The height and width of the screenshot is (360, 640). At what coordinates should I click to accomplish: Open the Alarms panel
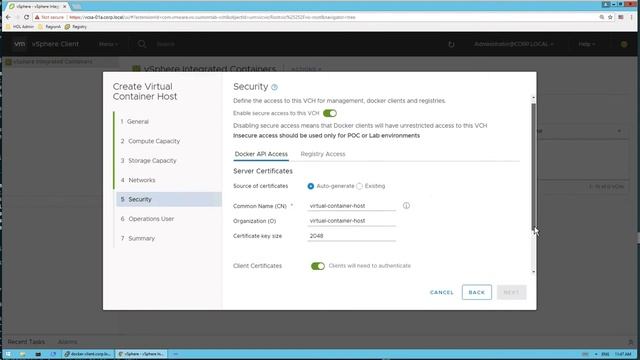tap(67, 342)
